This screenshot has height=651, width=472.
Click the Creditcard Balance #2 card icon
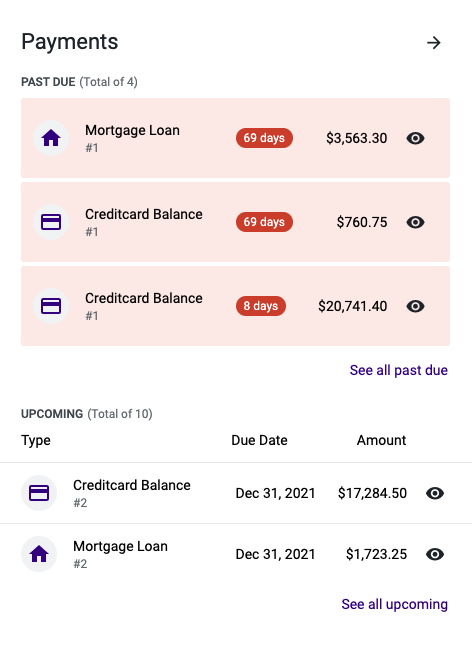[x=39, y=493]
